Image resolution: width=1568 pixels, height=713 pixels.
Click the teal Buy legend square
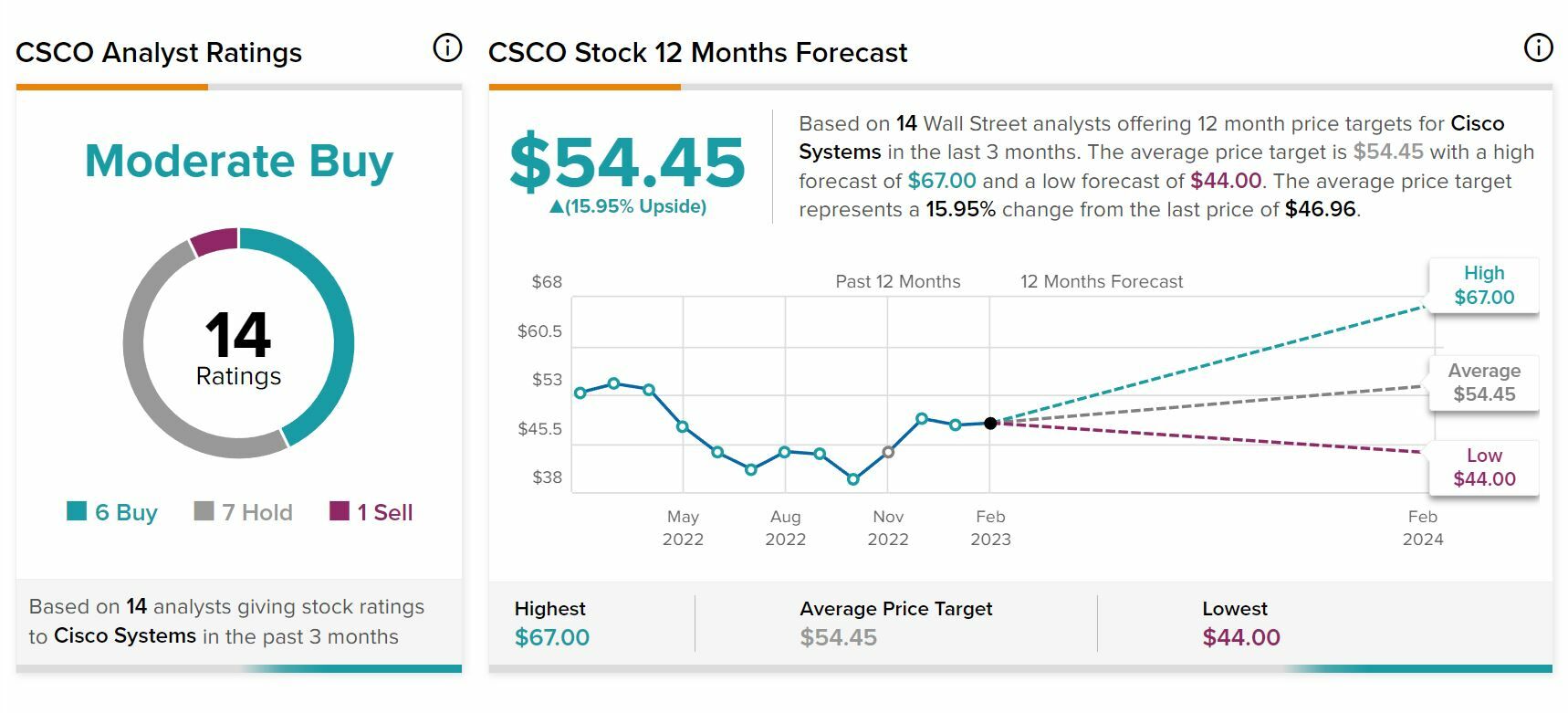pyautogui.click(x=77, y=511)
